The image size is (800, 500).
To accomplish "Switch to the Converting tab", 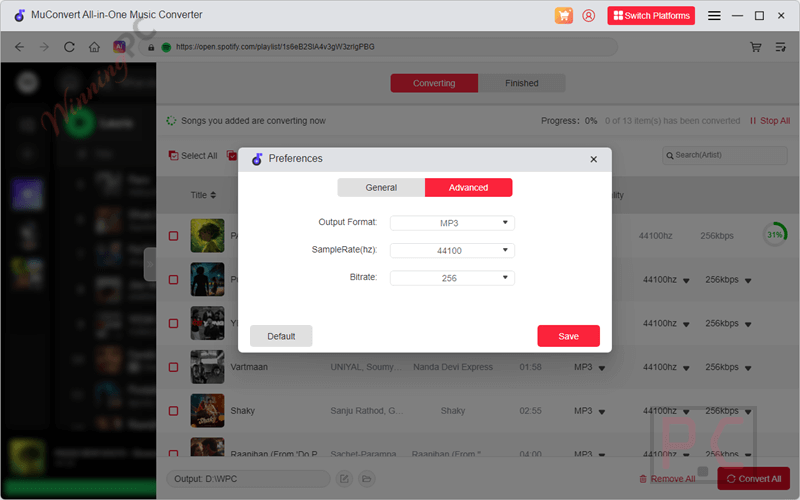I will point(434,83).
